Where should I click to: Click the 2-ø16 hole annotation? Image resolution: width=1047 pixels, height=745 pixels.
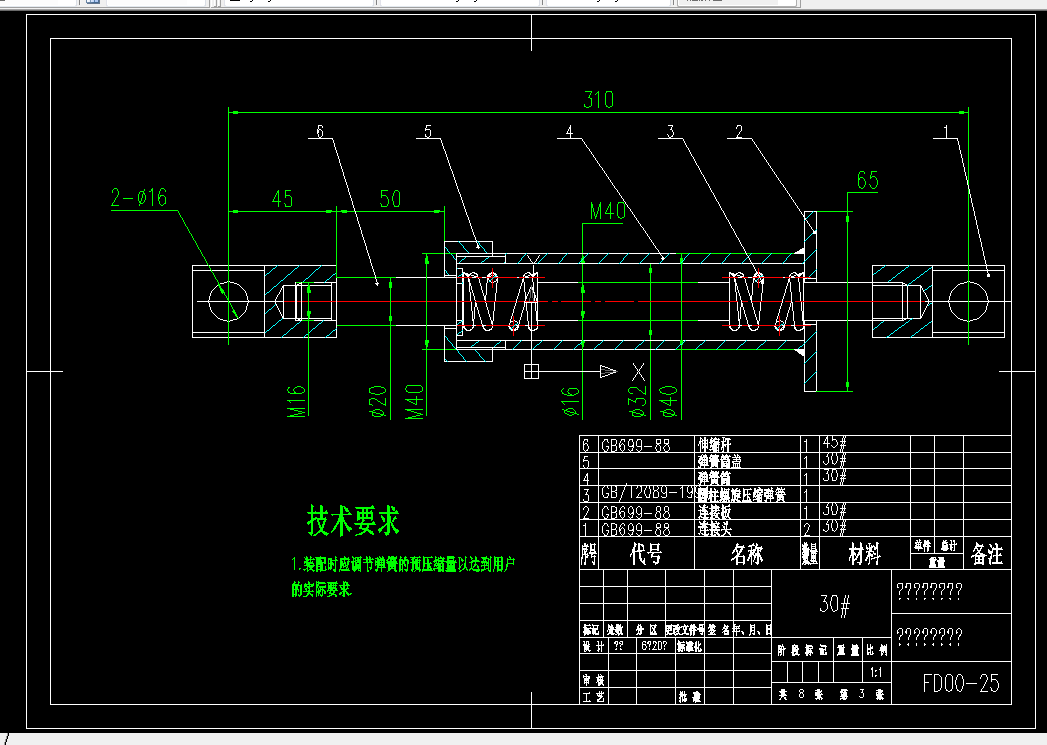click(x=139, y=198)
